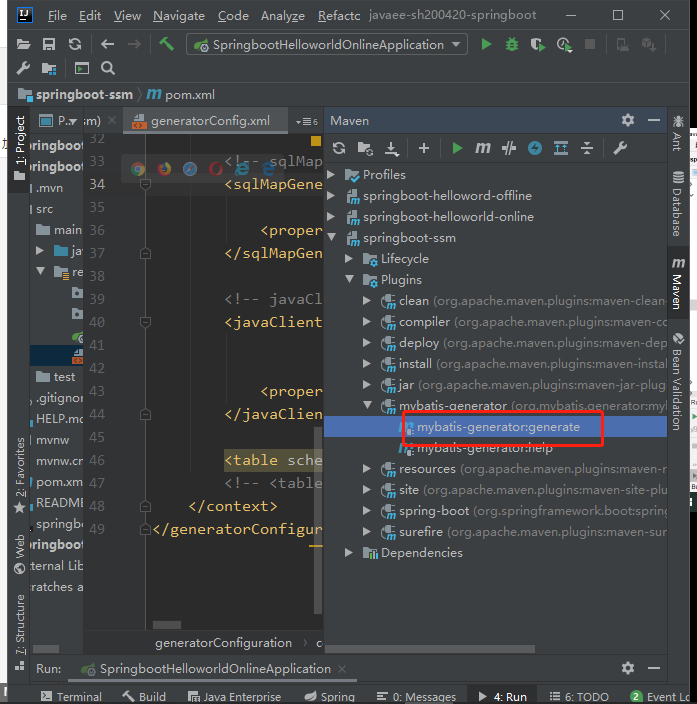The height and width of the screenshot is (704, 697).
Task: Open Run panel gear settings
Action: (628, 668)
